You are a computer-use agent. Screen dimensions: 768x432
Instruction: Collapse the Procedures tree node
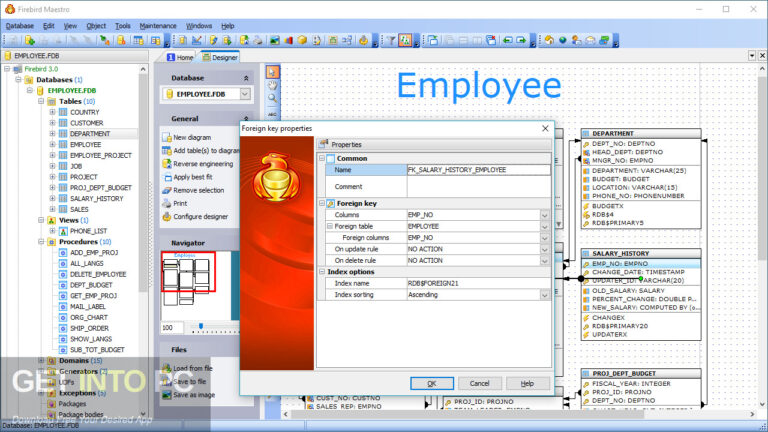pos(42,242)
